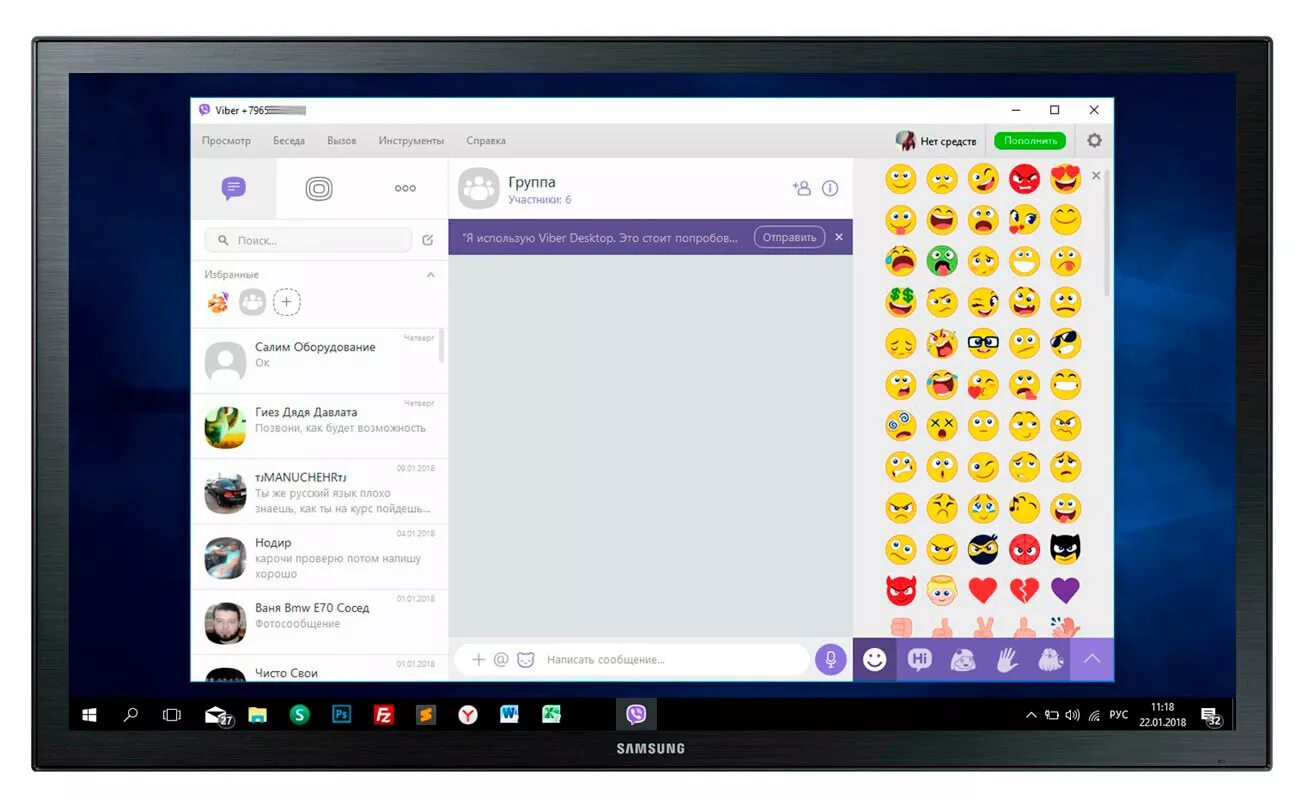Image resolution: width=1303 pixels, height=800 pixels.
Task: Click the @ mention icon in message bar
Action: [501, 659]
